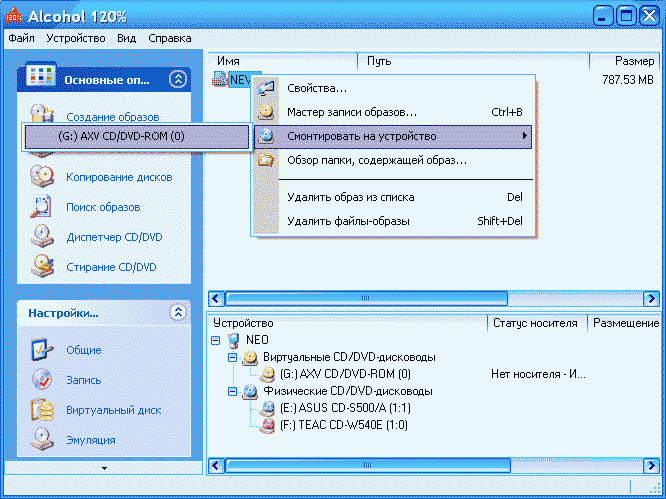The height and width of the screenshot is (499, 666).
Task: Collapse the NEO tree node
Action: [x=216, y=340]
